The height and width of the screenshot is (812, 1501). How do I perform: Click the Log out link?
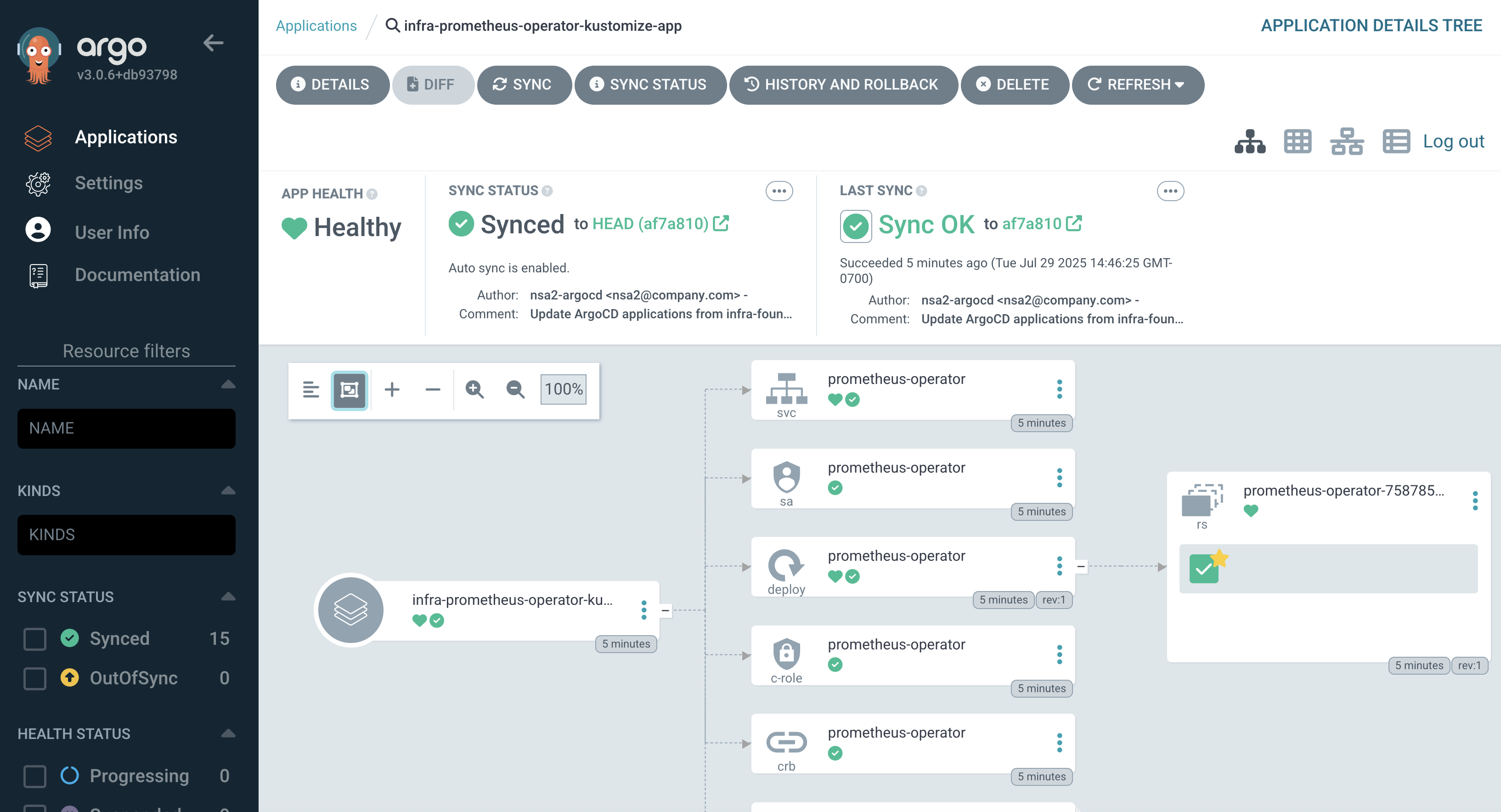pos(1453,141)
